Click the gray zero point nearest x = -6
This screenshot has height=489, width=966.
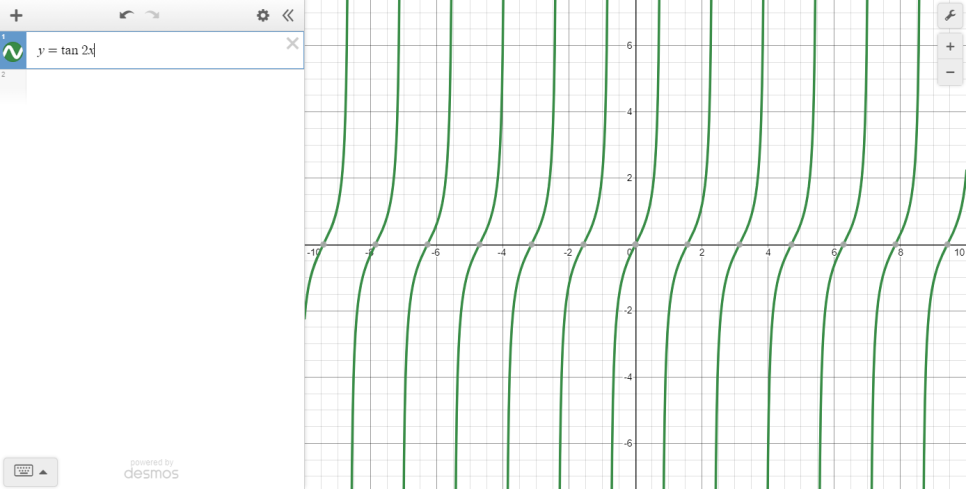(x=427, y=244)
